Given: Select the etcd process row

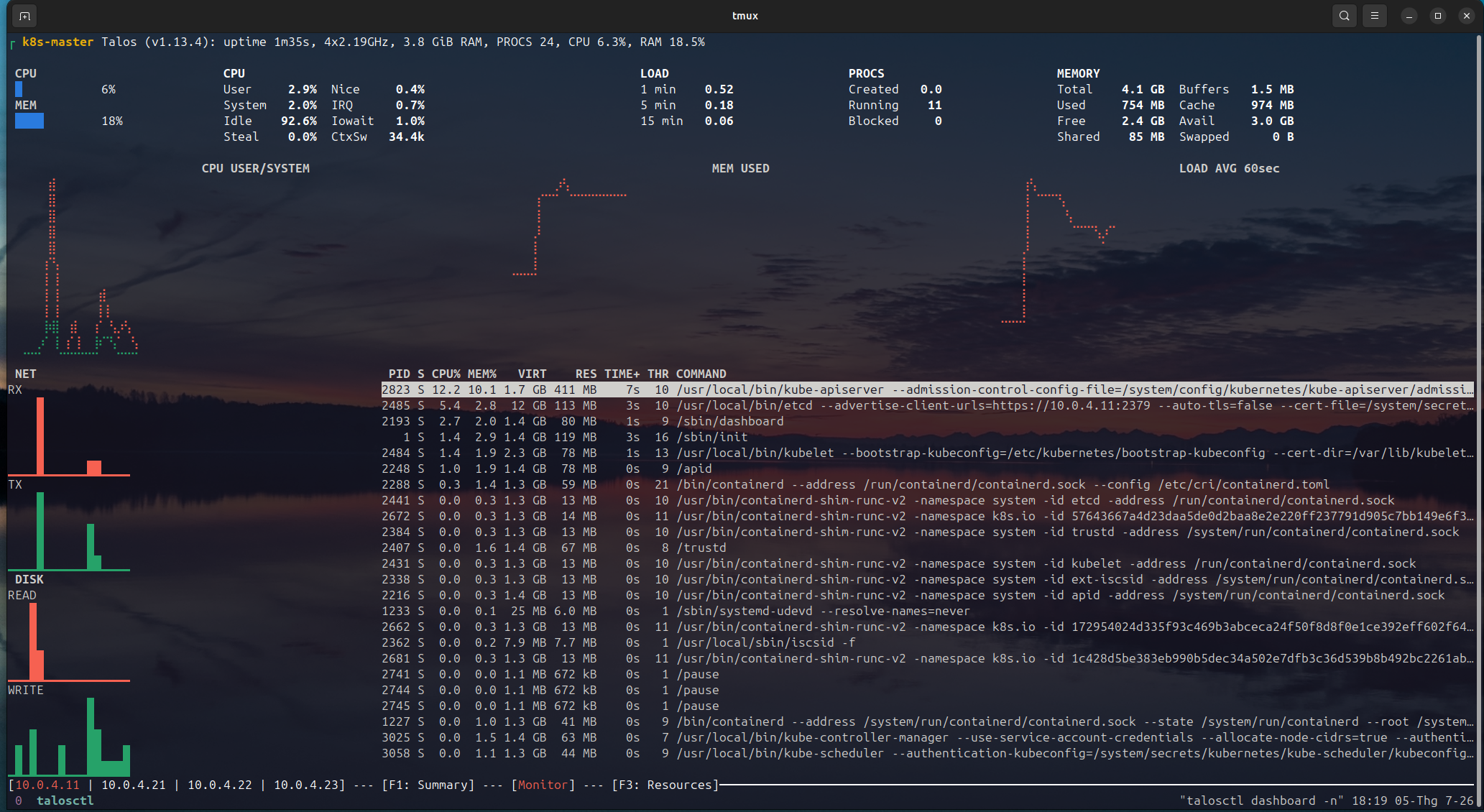Looking at the screenshot, I should pos(928,405).
